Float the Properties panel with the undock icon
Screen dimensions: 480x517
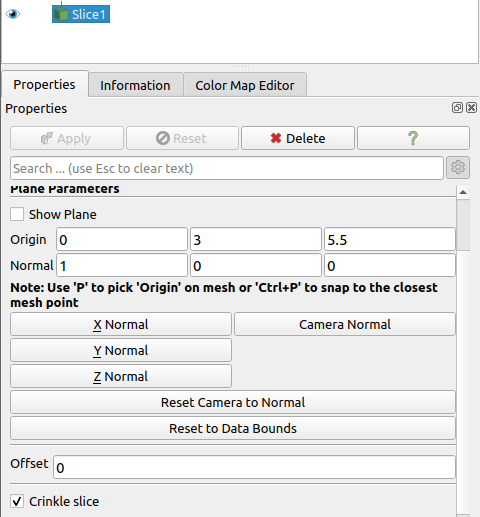coord(457,108)
